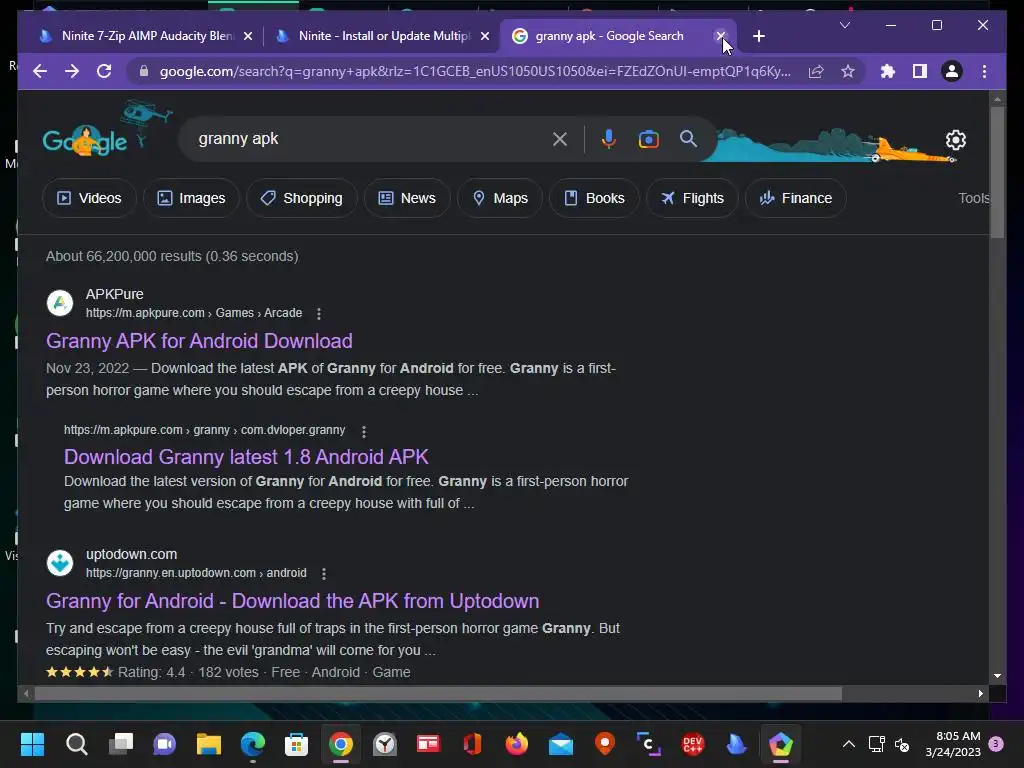The image size is (1024, 768).
Task: Switch to Finance results
Action: [x=795, y=198]
